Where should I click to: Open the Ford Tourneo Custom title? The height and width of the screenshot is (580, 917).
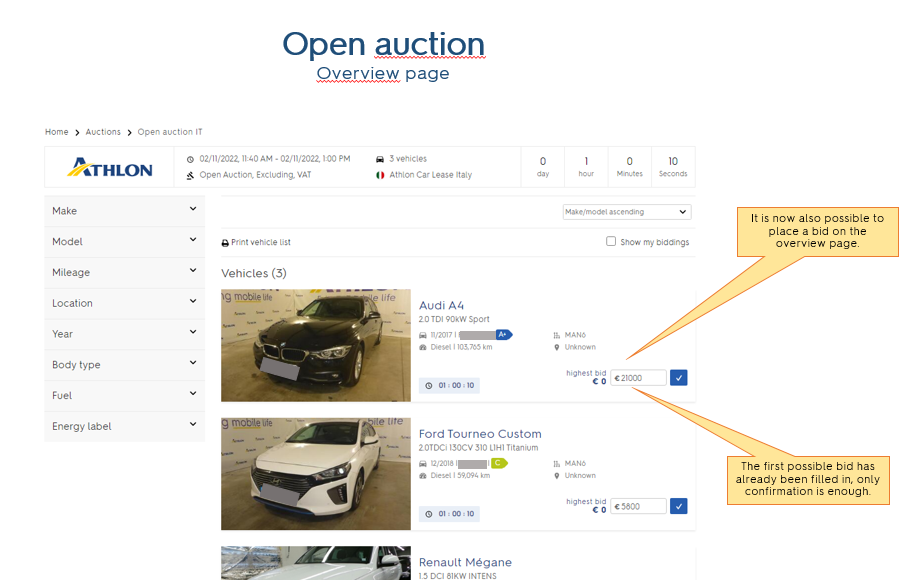[480, 434]
